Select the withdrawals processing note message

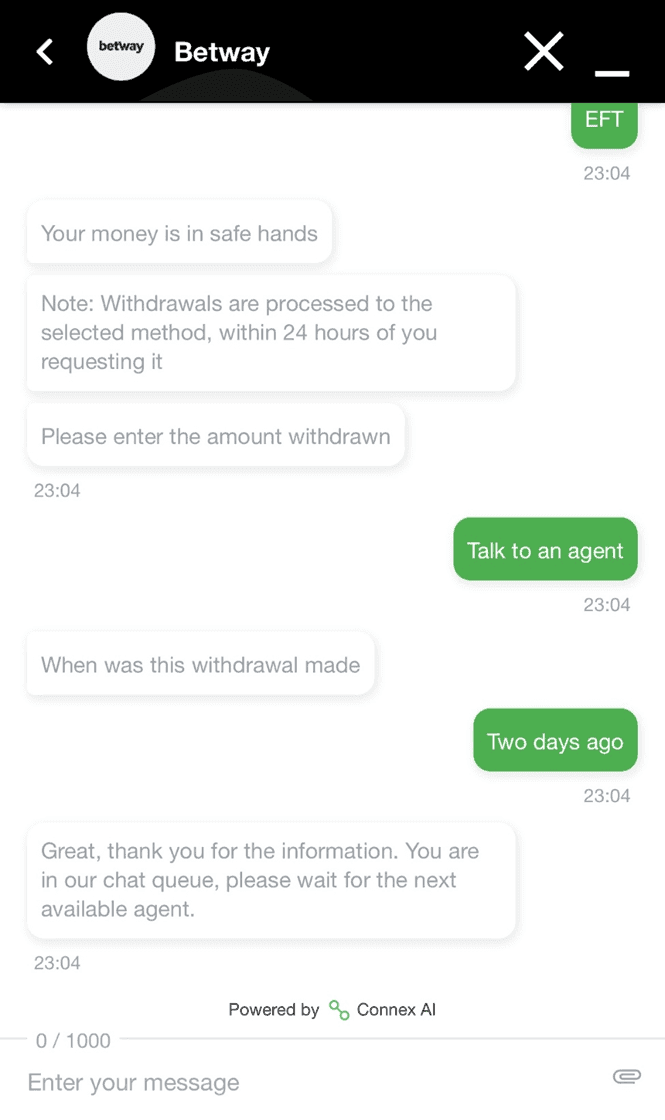(270, 333)
